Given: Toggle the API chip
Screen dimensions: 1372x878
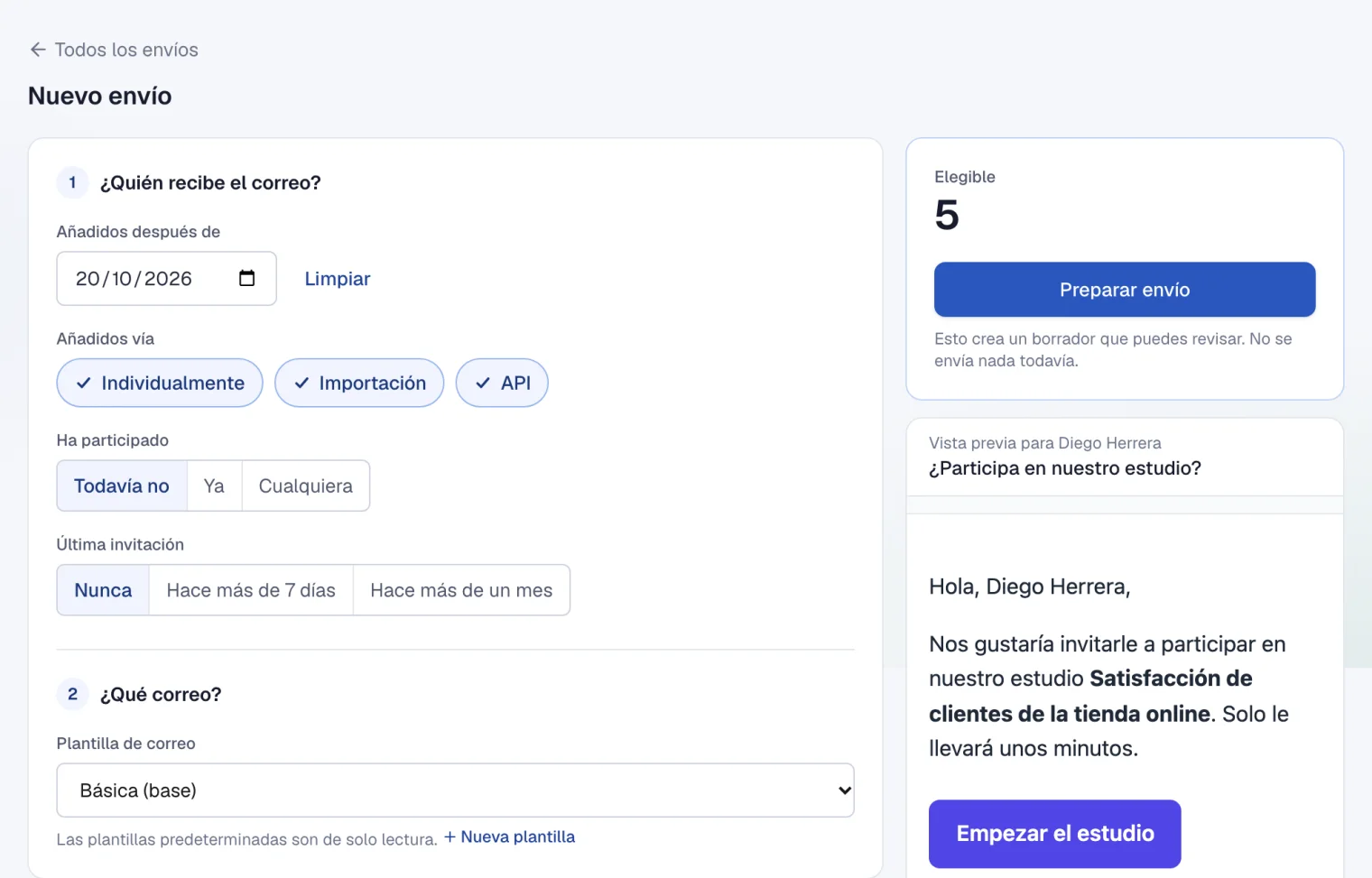Looking at the screenshot, I should 502,383.
